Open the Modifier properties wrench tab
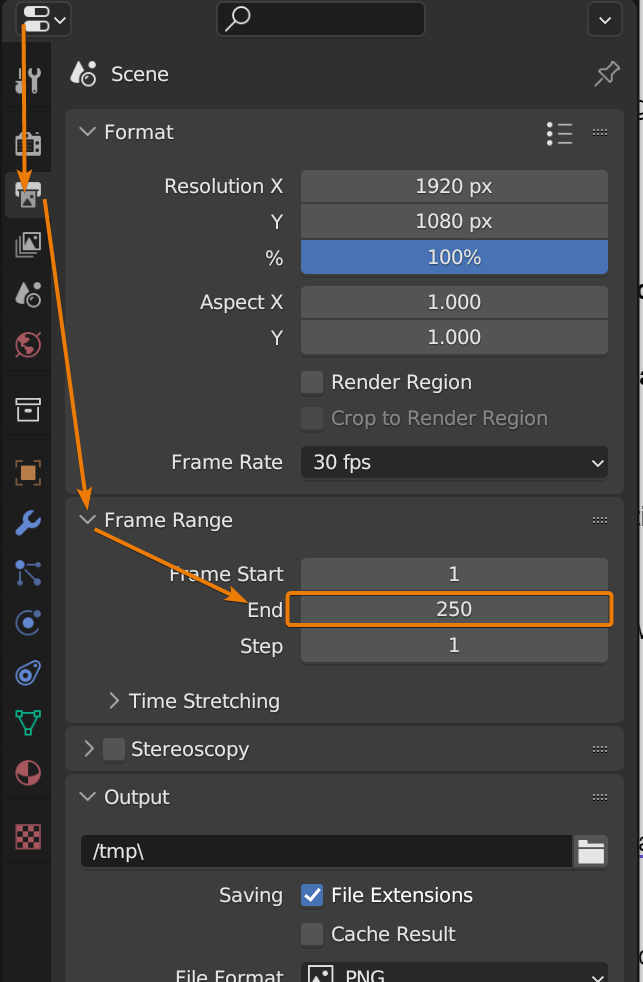 pos(27,523)
